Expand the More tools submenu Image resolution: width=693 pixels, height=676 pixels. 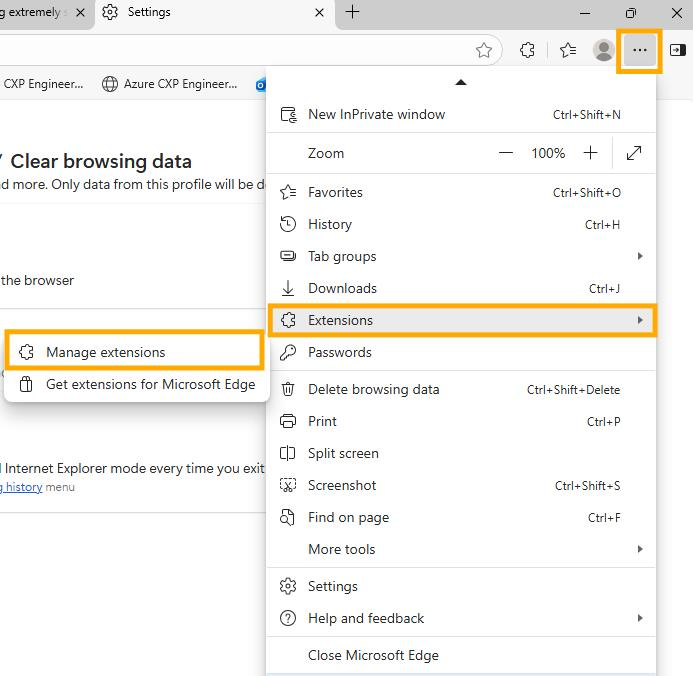click(x=461, y=549)
